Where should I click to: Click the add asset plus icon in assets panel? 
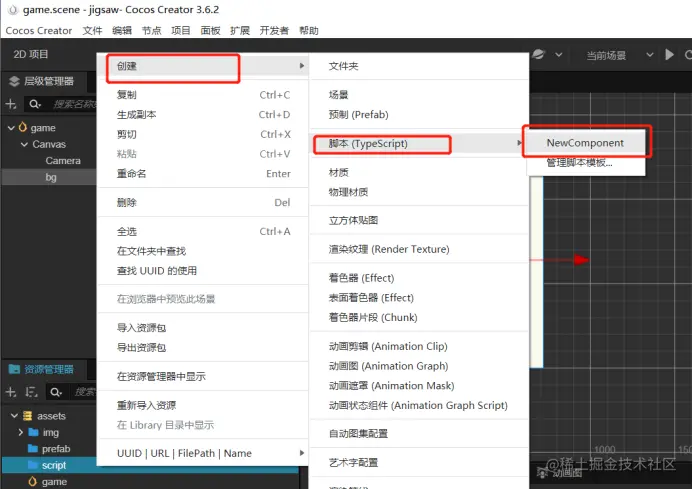(11, 392)
